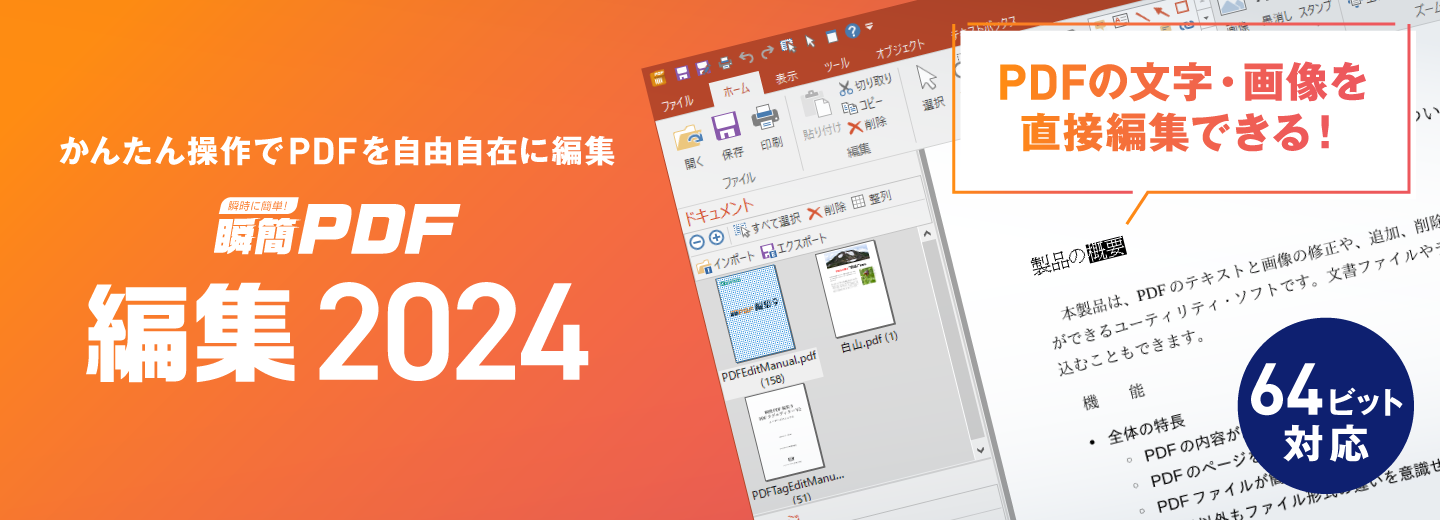1440x520 pixels.
Task: Click the PDF app icon in title bar
Action: click(x=659, y=79)
